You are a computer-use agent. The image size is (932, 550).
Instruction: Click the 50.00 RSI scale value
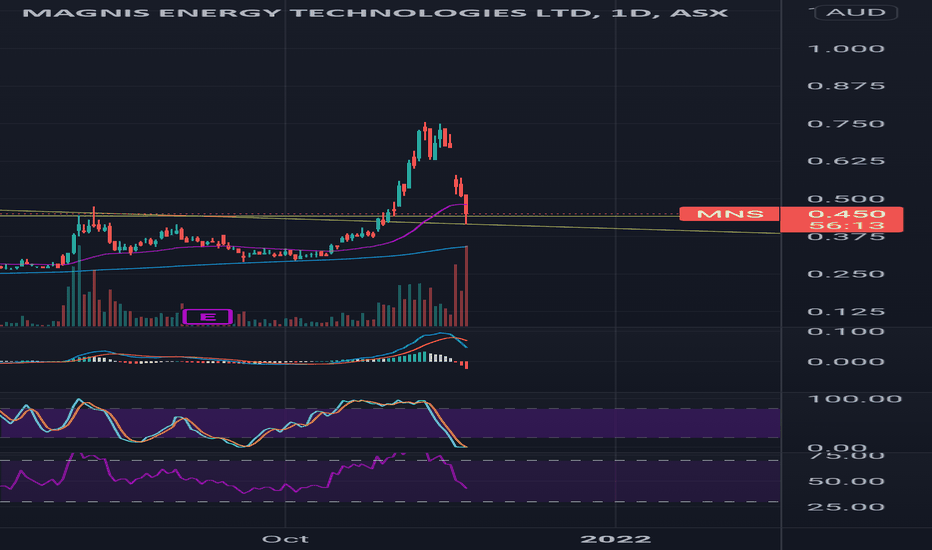pos(846,482)
